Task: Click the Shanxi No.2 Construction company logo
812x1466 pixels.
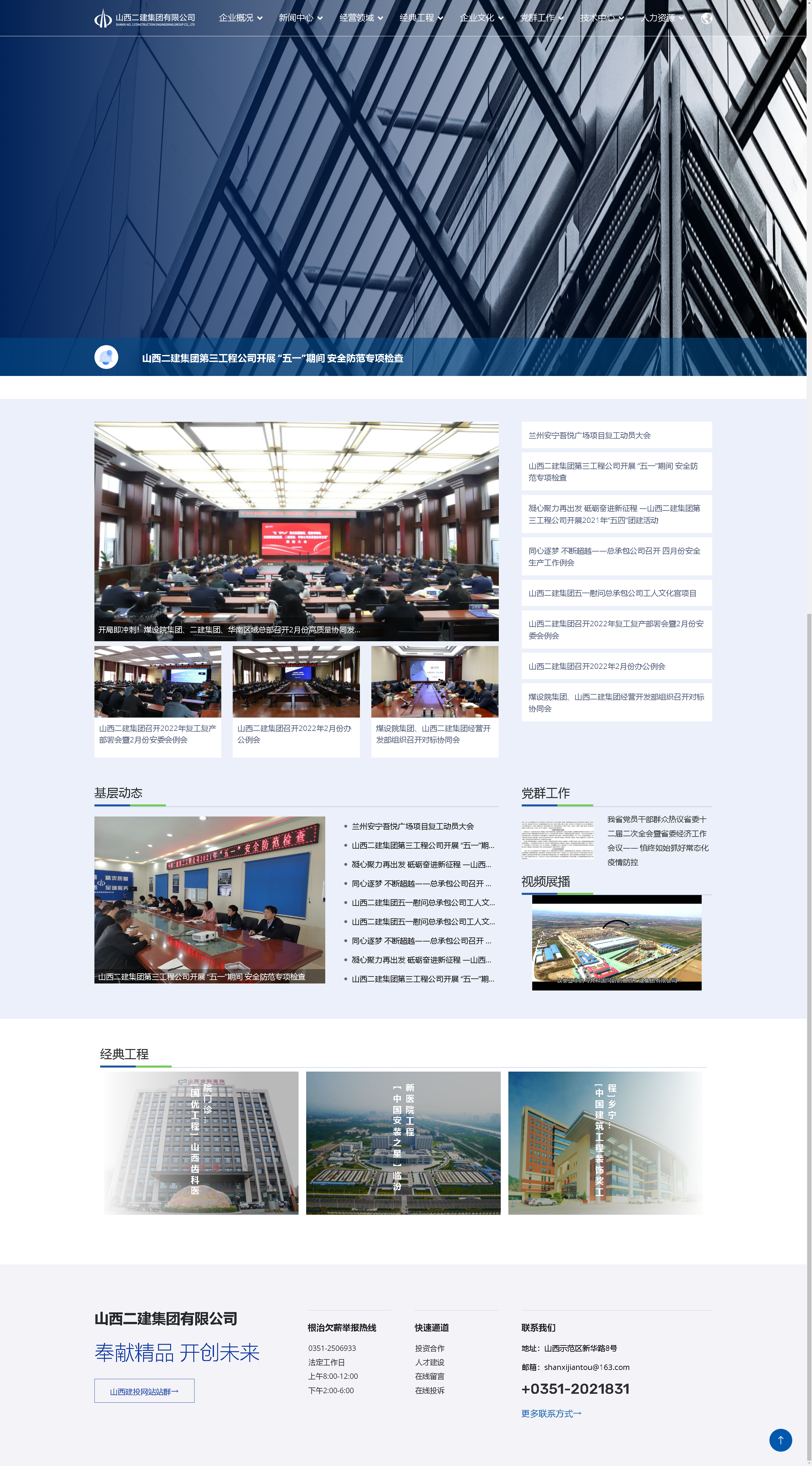Action: (145, 18)
